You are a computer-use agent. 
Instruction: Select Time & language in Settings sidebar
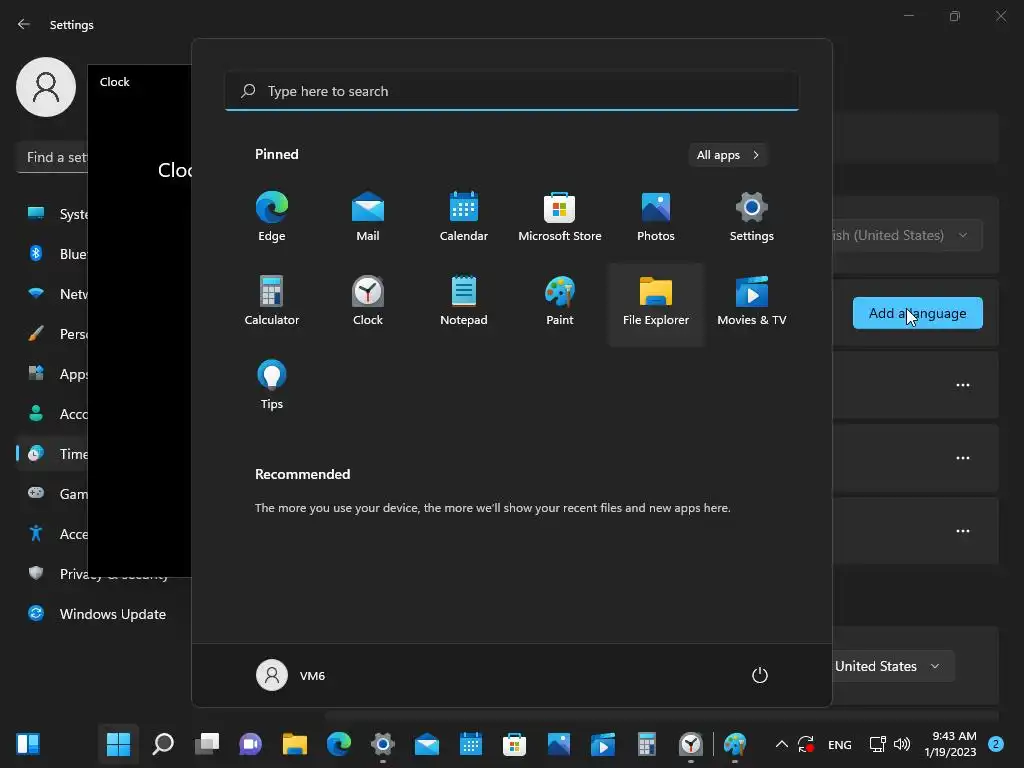tap(52, 454)
